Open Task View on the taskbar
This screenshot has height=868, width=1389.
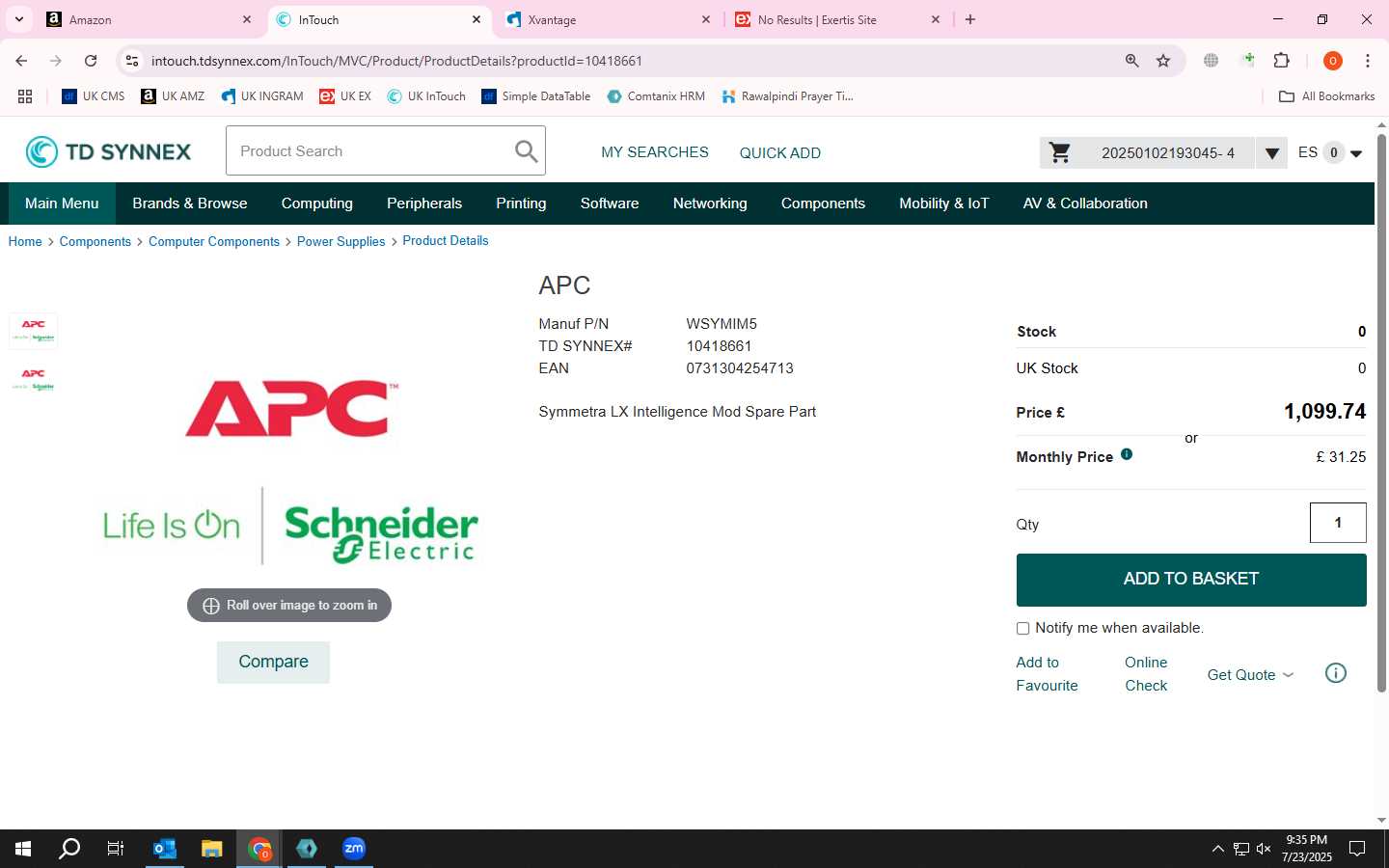[116, 849]
